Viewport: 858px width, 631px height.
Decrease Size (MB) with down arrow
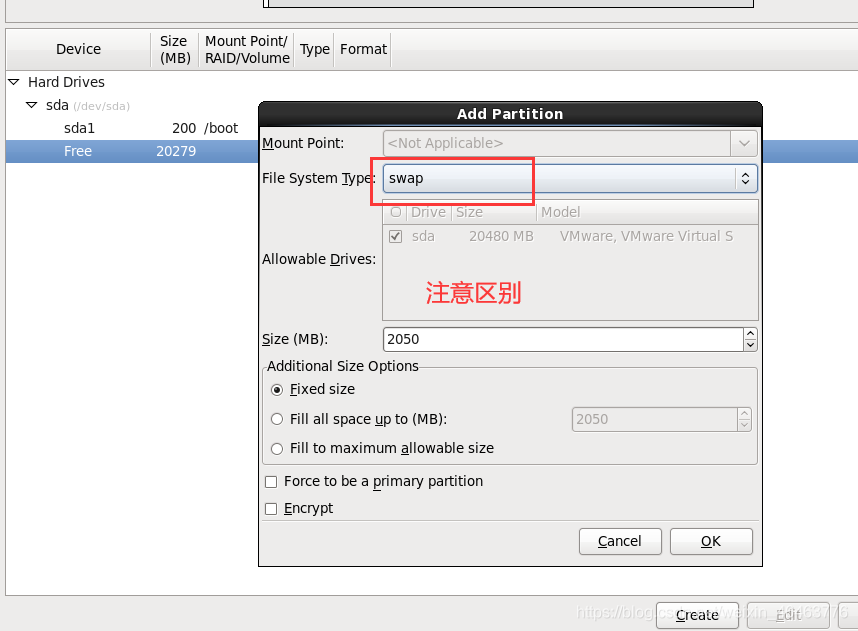pos(750,345)
